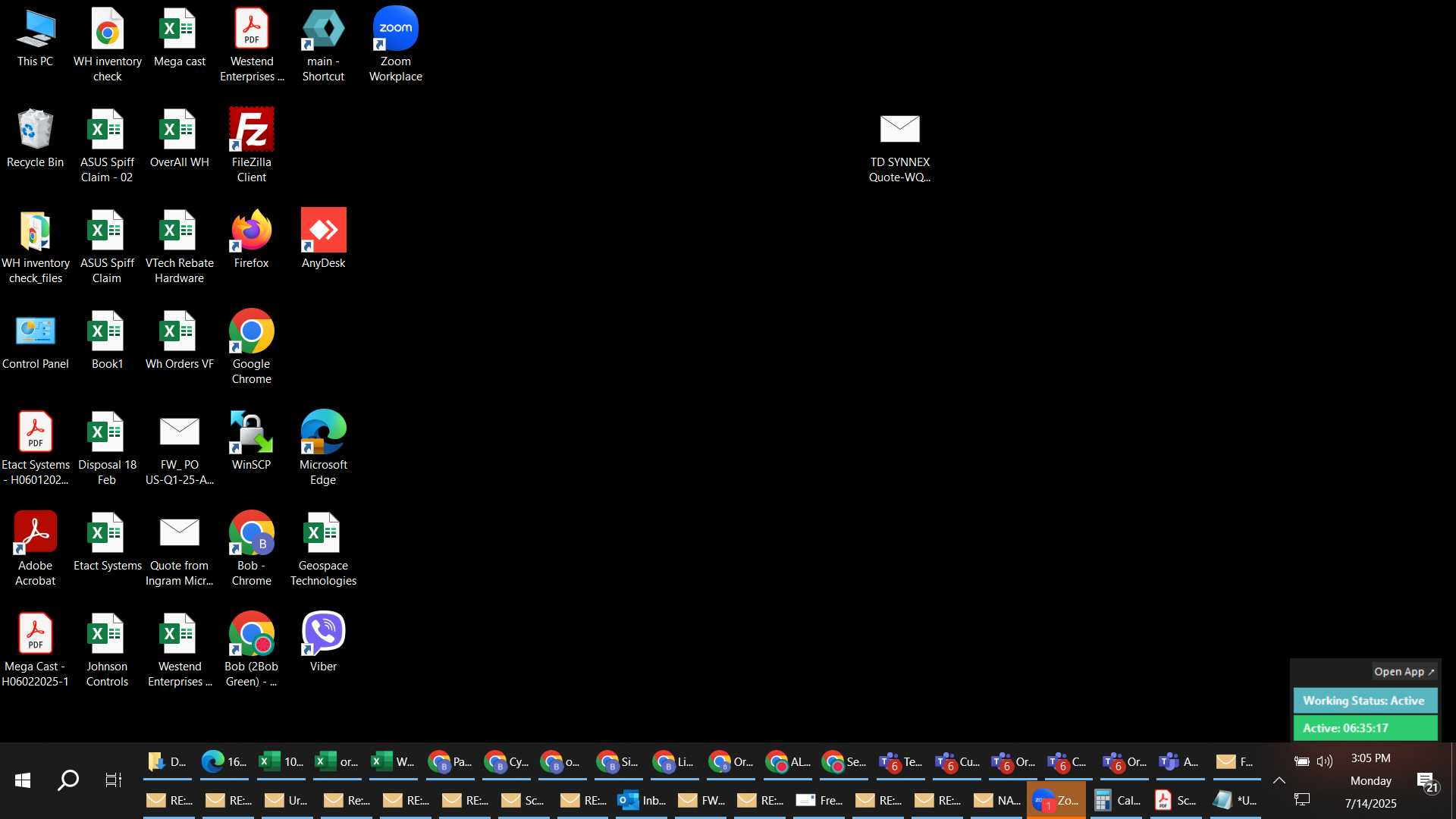The height and width of the screenshot is (819, 1456).
Task: Open Bob - Chrome profile shortcut
Action: pyautogui.click(x=251, y=549)
